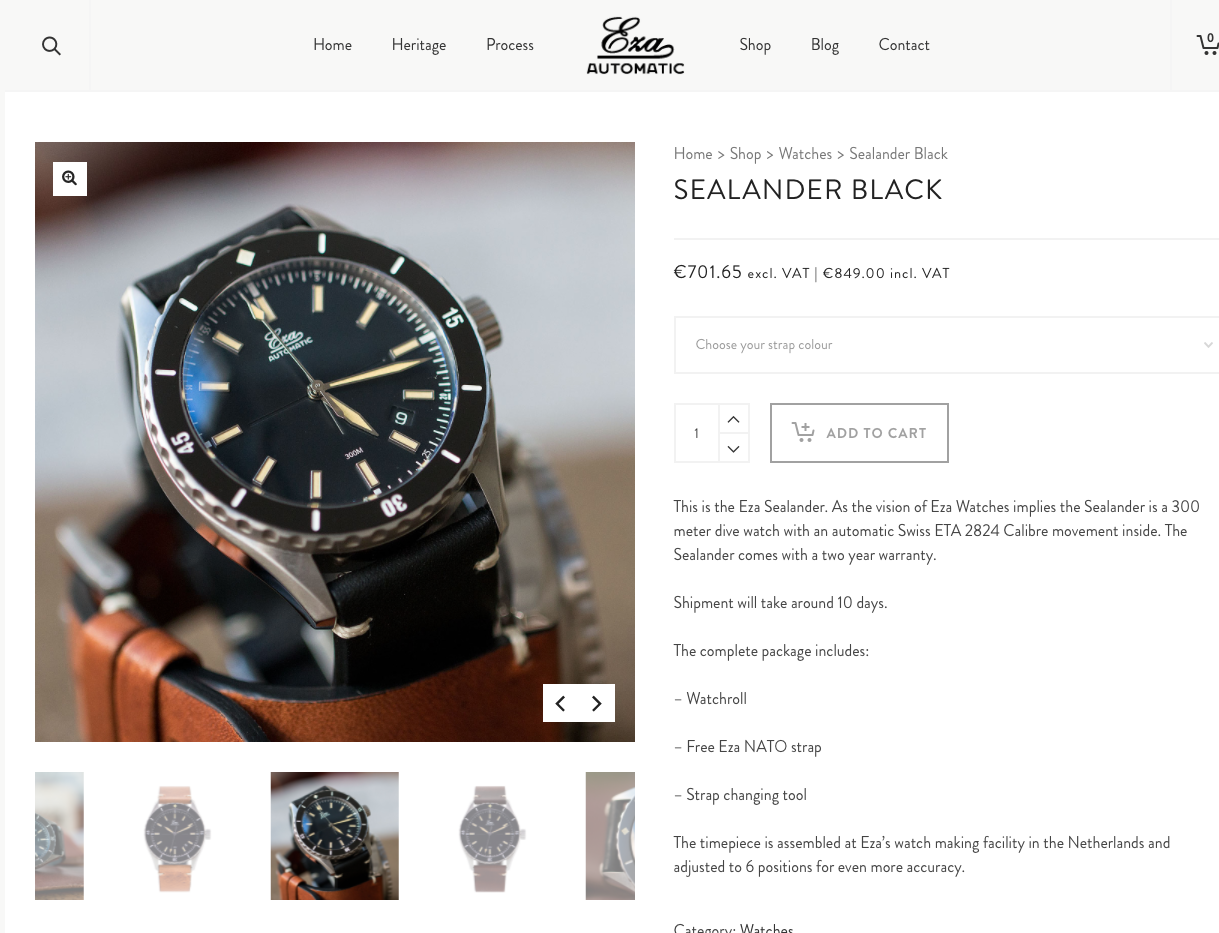Show next product image arrow
This screenshot has width=1219, height=933.
click(x=597, y=703)
